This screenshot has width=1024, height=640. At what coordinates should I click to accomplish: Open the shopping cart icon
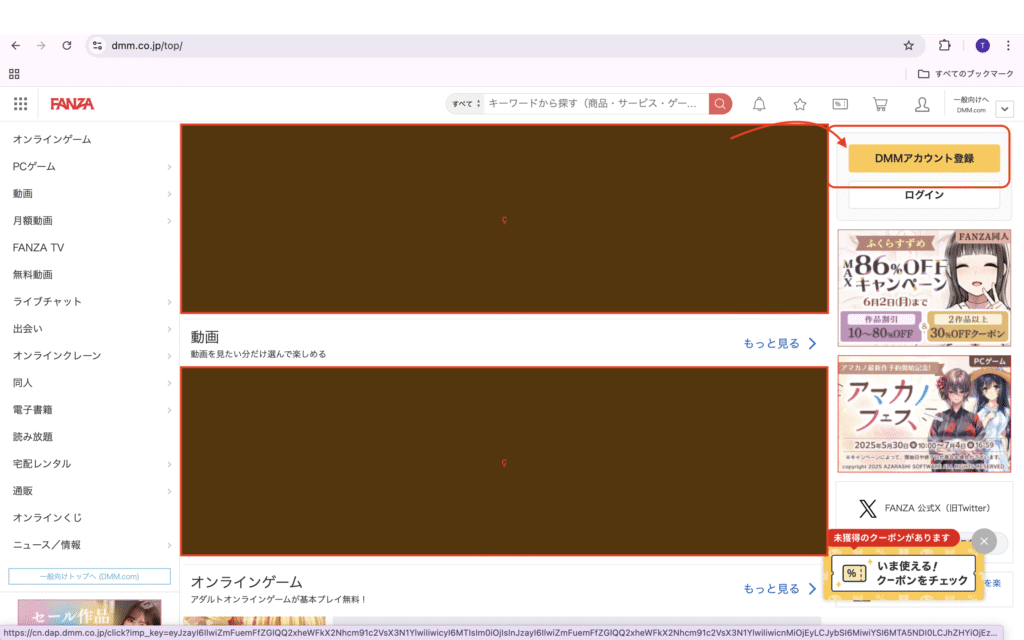click(x=880, y=104)
